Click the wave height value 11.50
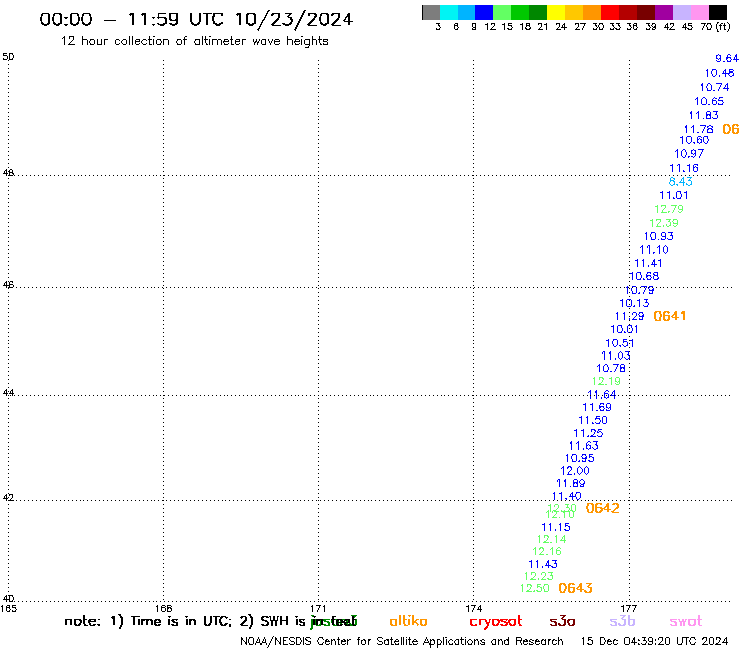740x650 pixels. [x=593, y=420]
